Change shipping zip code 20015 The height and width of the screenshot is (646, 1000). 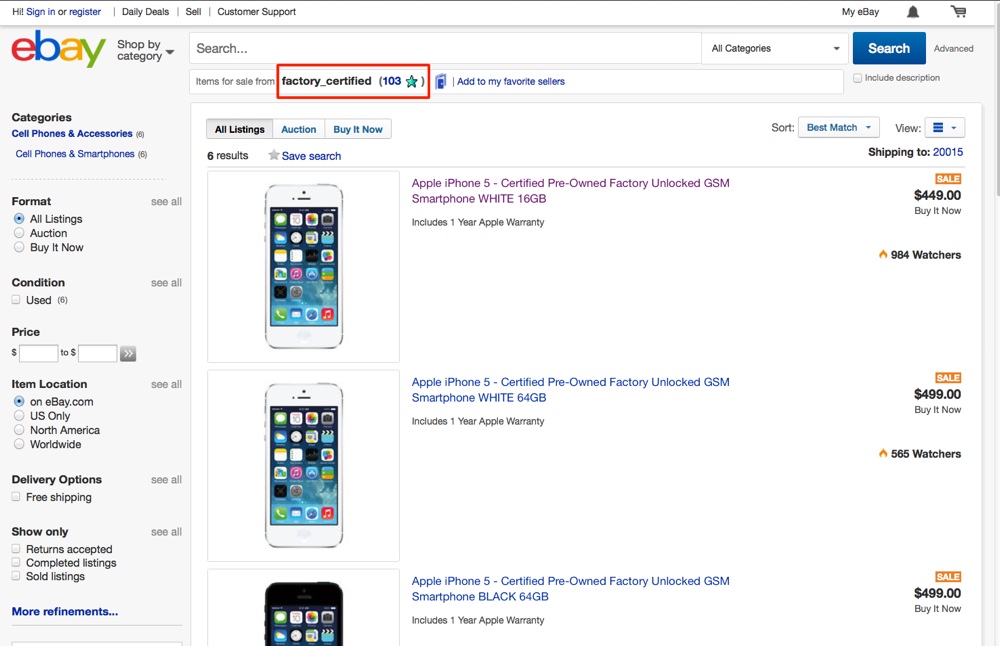(948, 152)
